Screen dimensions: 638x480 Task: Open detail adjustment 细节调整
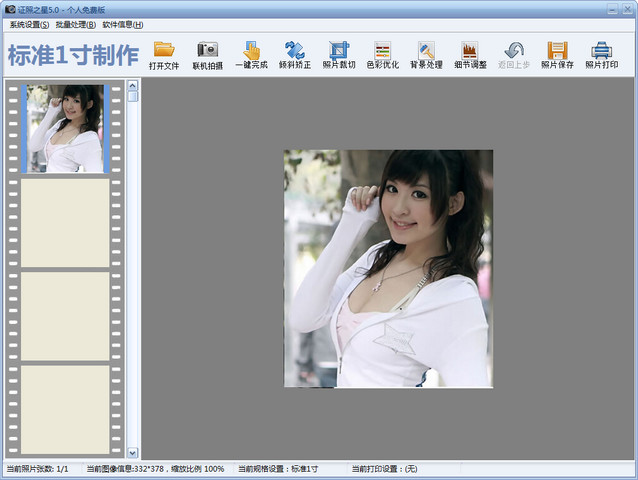(470, 55)
